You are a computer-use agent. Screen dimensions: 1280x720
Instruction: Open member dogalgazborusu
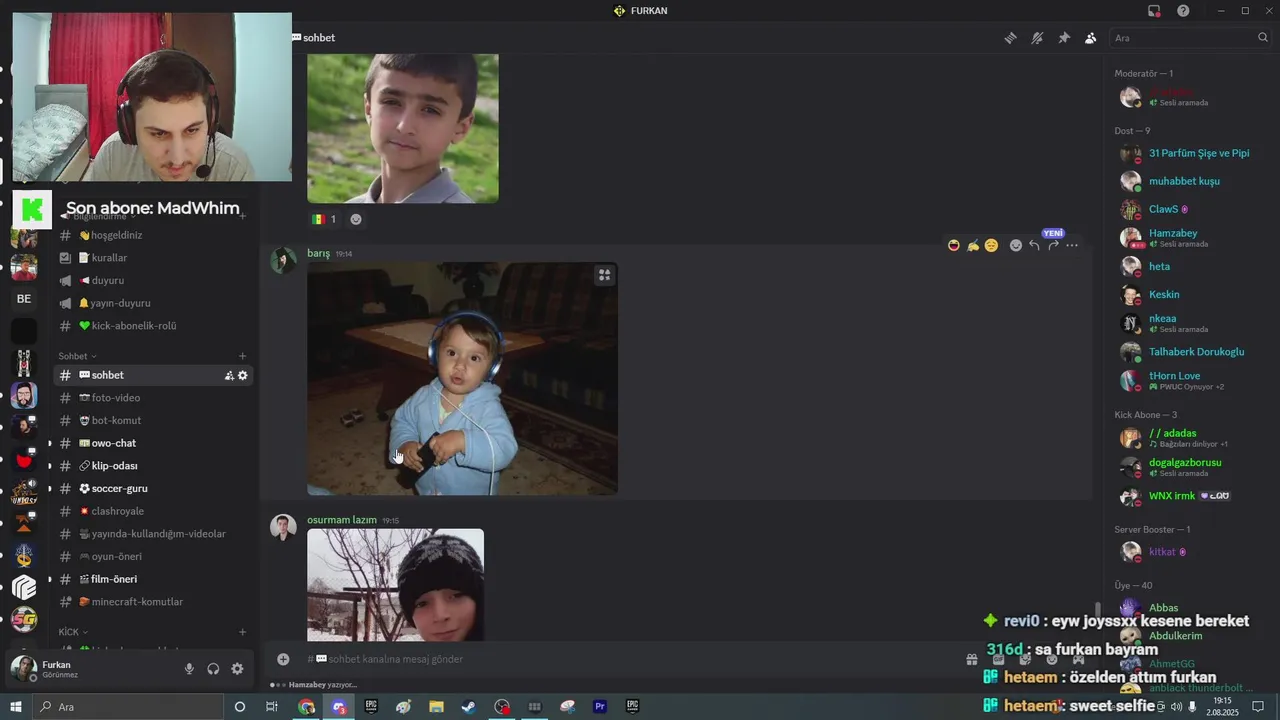[1183, 467]
